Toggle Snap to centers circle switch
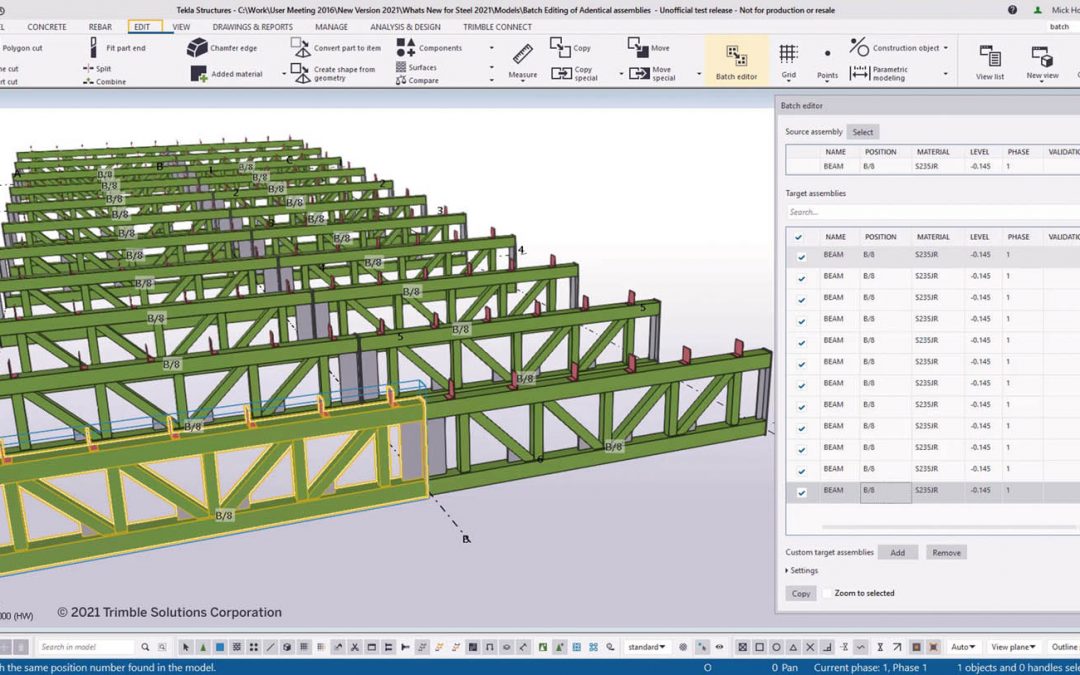The height and width of the screenshot is (675, 1080). click(x=776, y=647)
